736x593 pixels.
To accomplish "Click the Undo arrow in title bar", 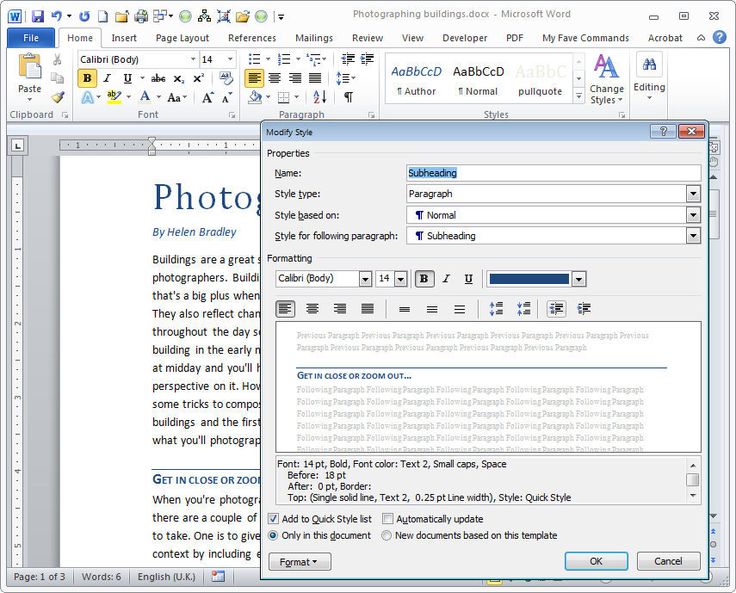I will (56, 16).
